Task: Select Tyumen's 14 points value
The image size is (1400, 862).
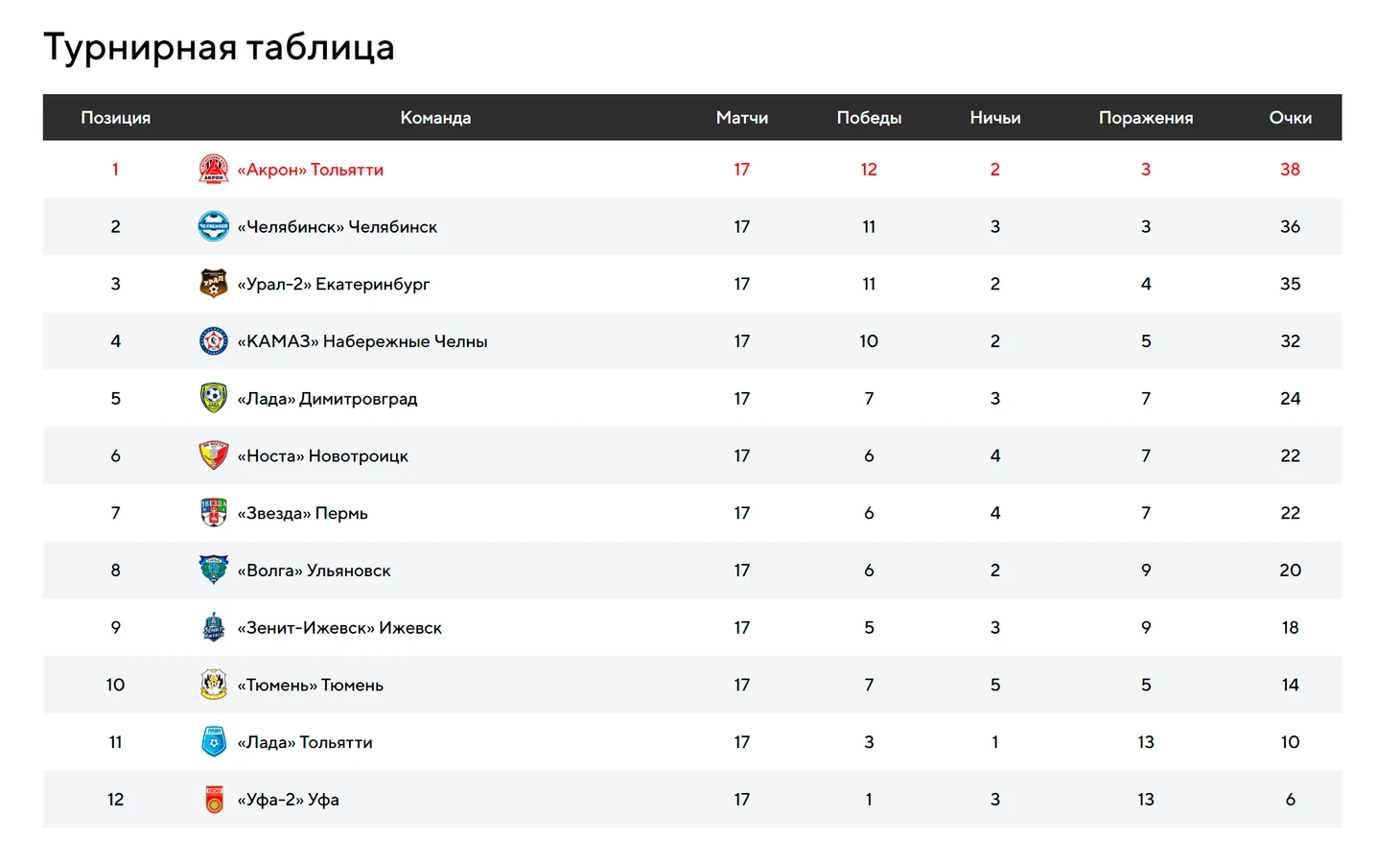Action: pos(1291,686)
